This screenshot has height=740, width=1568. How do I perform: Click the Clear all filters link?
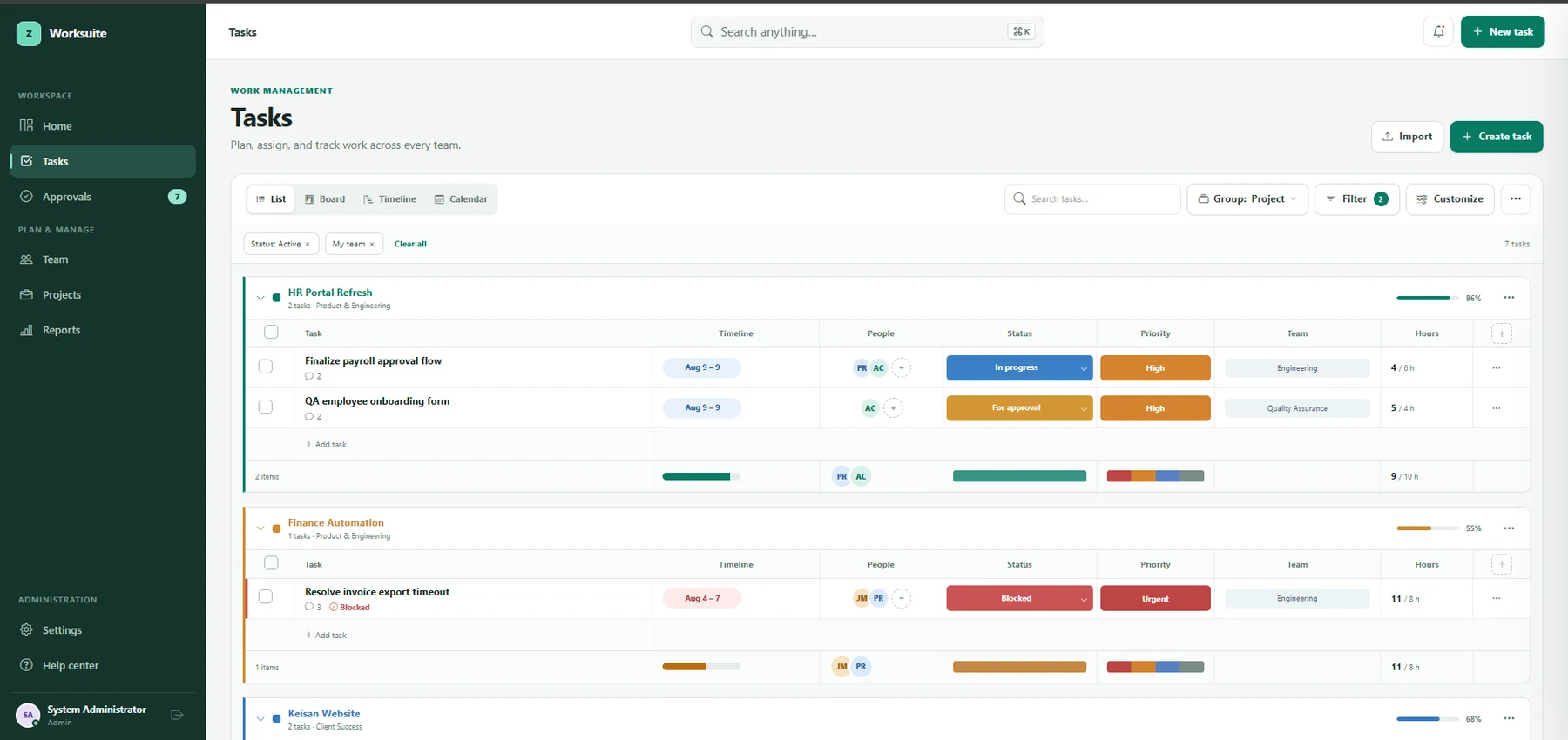[410, 244]
